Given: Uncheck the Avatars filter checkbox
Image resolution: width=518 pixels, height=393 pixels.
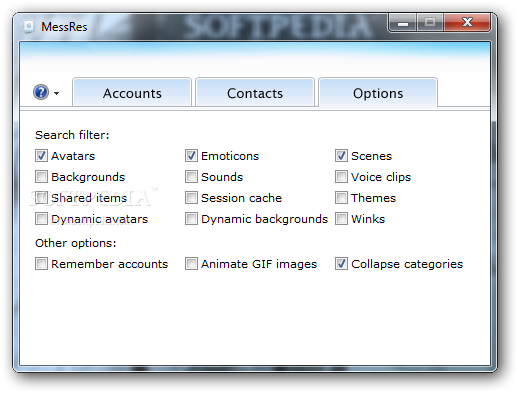Looking at the screenshot, I should 41,156.
